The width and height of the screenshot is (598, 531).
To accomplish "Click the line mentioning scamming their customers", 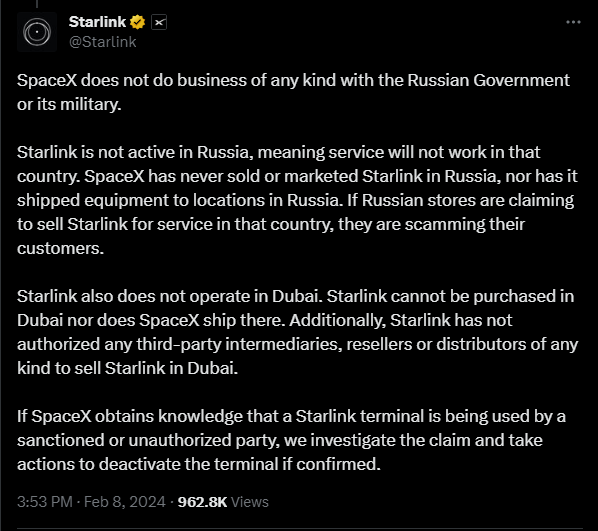I will click(271, 224).
